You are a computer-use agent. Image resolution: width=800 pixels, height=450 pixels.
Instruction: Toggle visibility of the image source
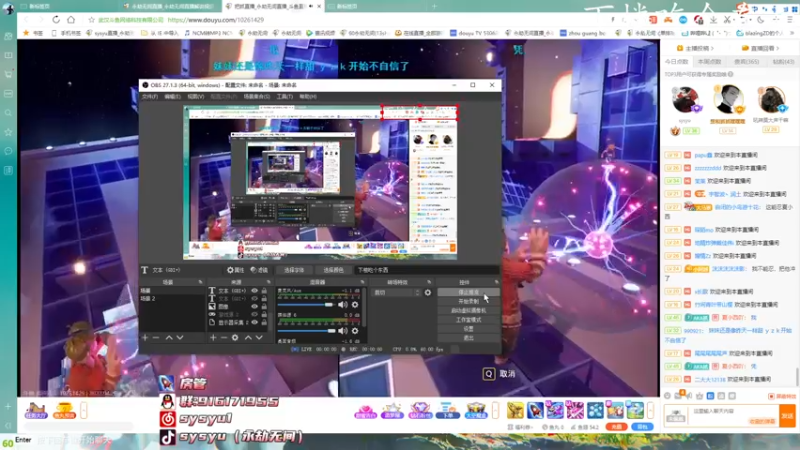(x=254, y=307)
